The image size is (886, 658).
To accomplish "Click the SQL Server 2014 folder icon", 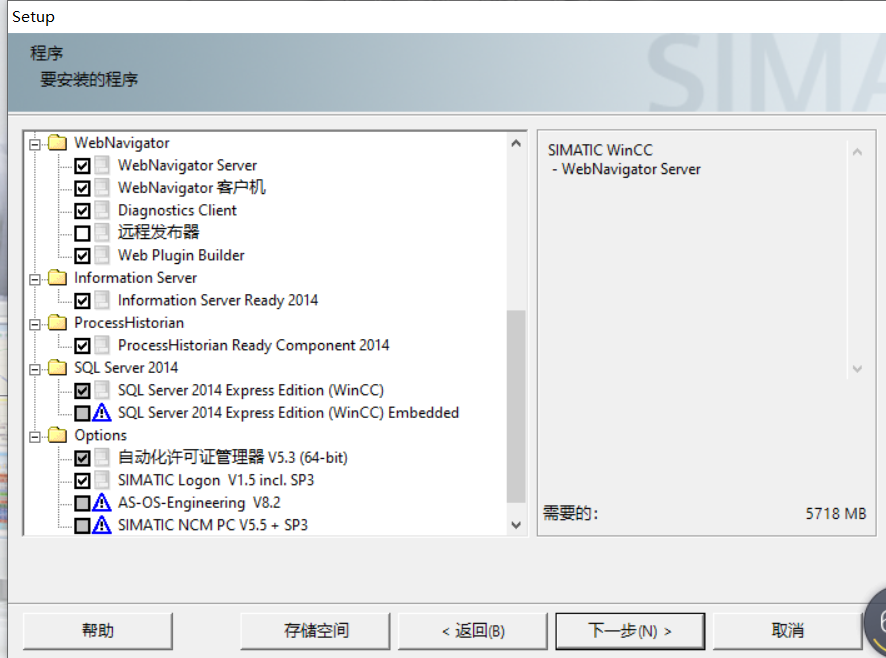I will [56, 367].
